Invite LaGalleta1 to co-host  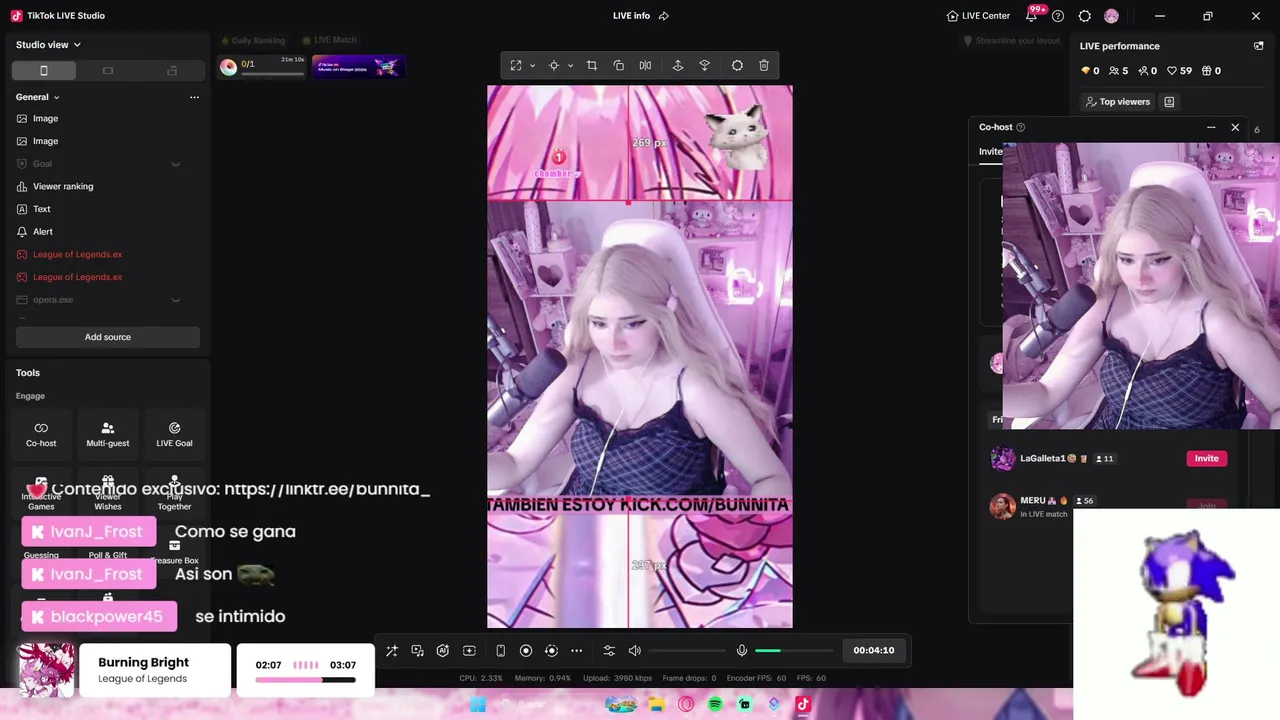tap(1206, 458)
